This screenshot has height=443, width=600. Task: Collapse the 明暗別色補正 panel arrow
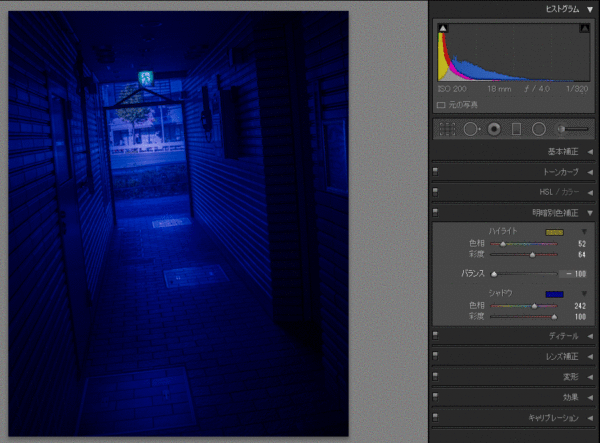click(x=590, y=213)
